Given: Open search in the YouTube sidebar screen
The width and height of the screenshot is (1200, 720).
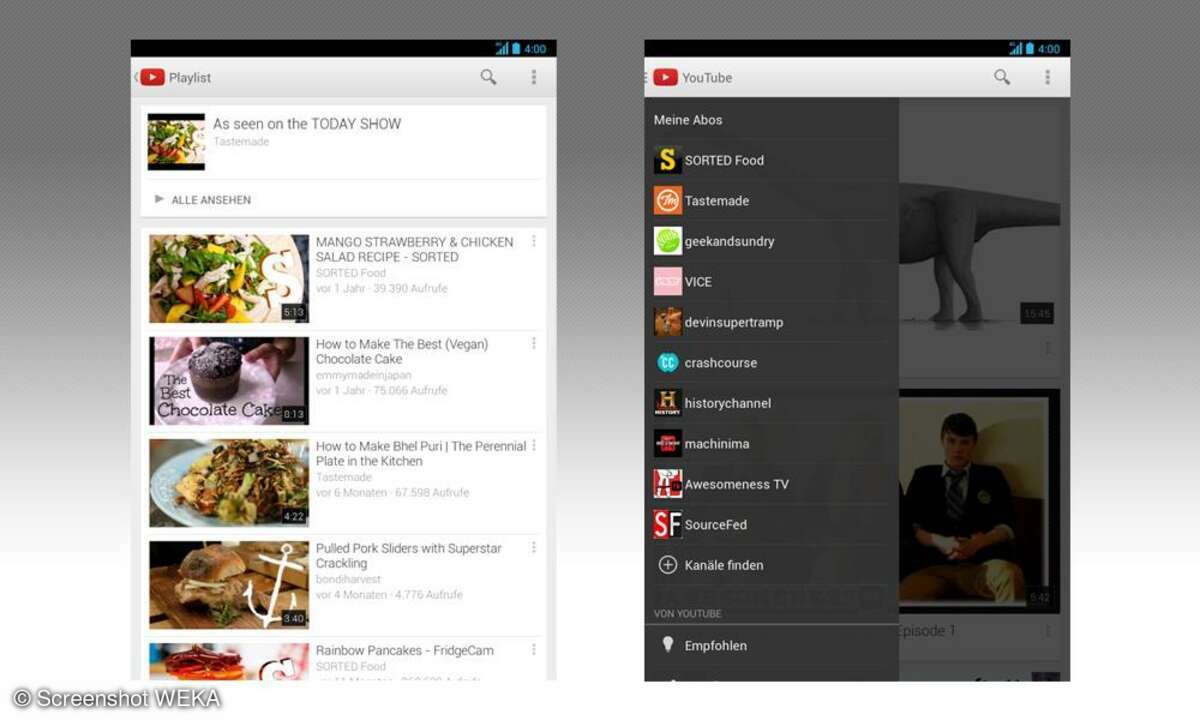Looking at the screenshot, I should click(1002, 77).
